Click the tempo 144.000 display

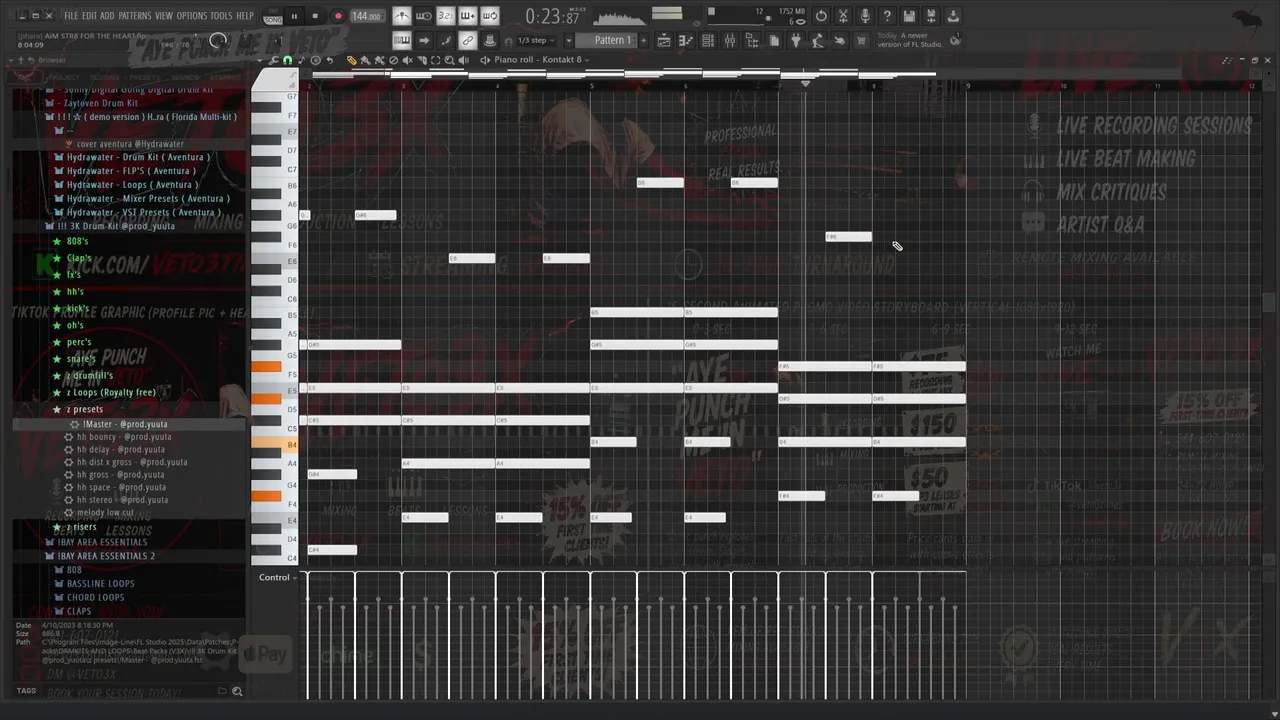pyautogui.click(x=366, y=16)
